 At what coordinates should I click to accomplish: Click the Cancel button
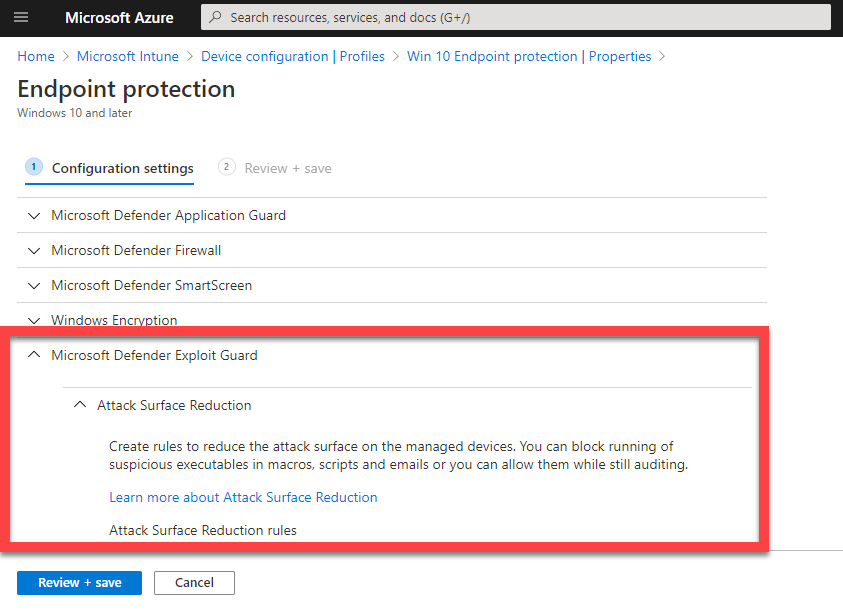pyautogui.click(x=194, y=583)
